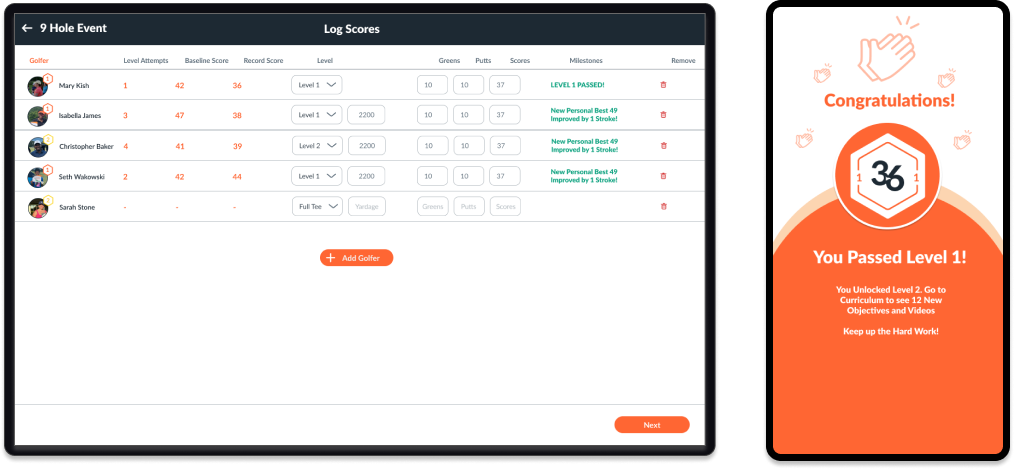Remove Isabella James using trash icon
Viewport: 1014px width, 469px height.
[663, 115]
